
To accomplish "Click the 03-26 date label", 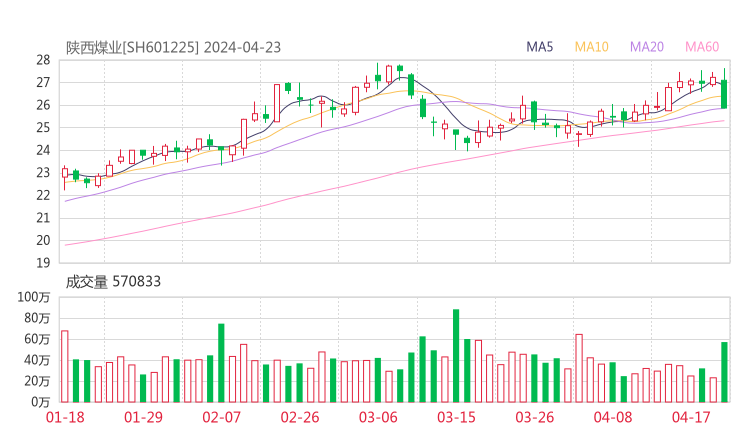I will pyautogui.click(x=534, y=417).
